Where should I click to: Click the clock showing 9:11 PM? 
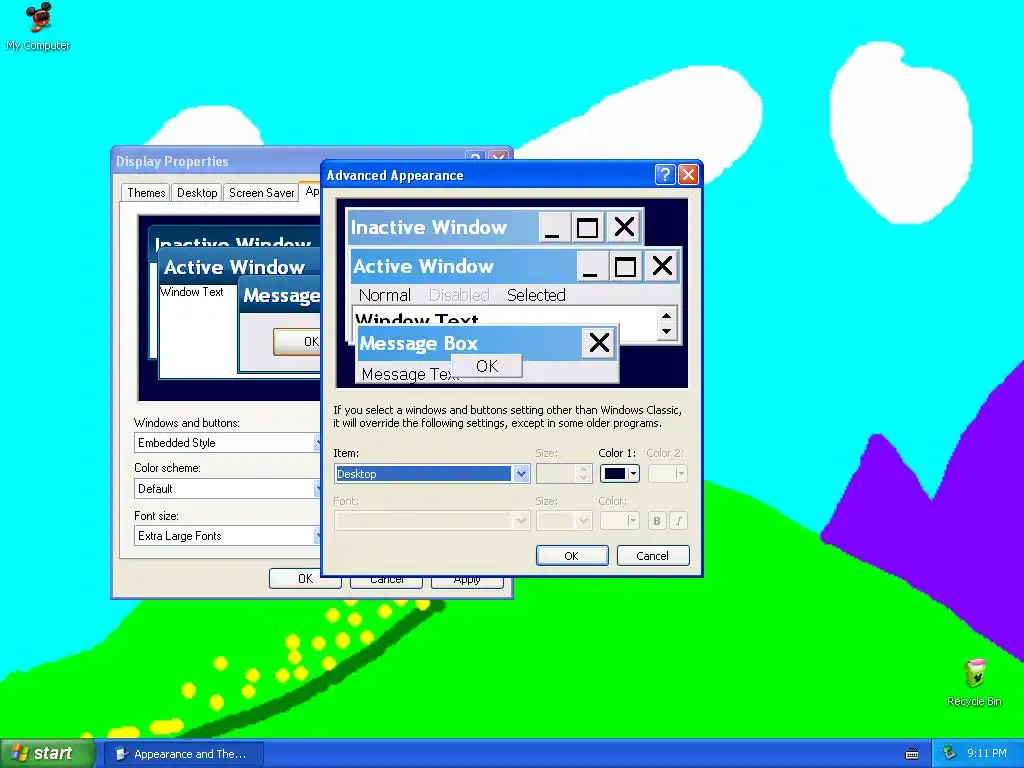click(x=986, y=754)
